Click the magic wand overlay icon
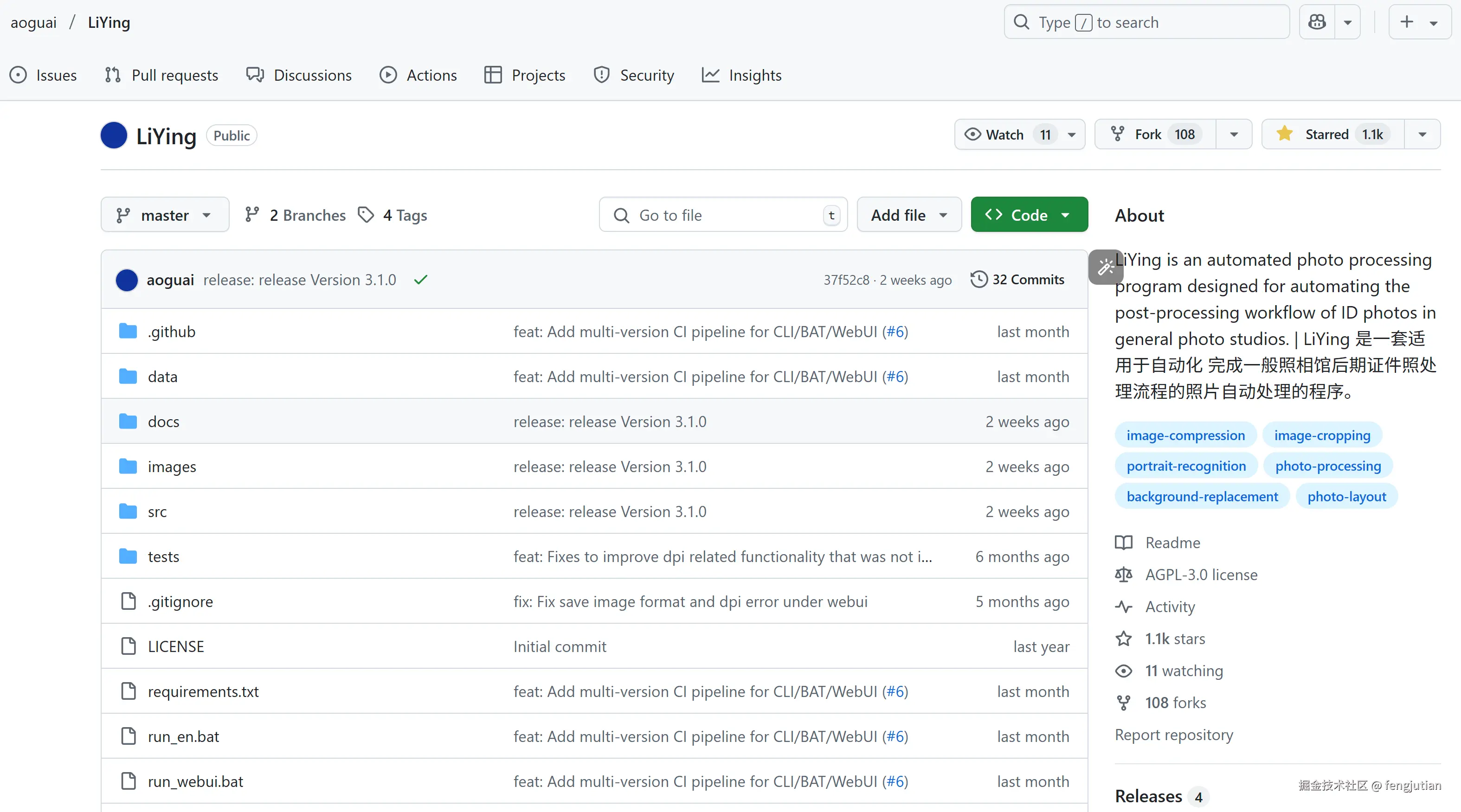This screenshot has height=812, width=1461. pyautogui.click(x=1106, y=267)
